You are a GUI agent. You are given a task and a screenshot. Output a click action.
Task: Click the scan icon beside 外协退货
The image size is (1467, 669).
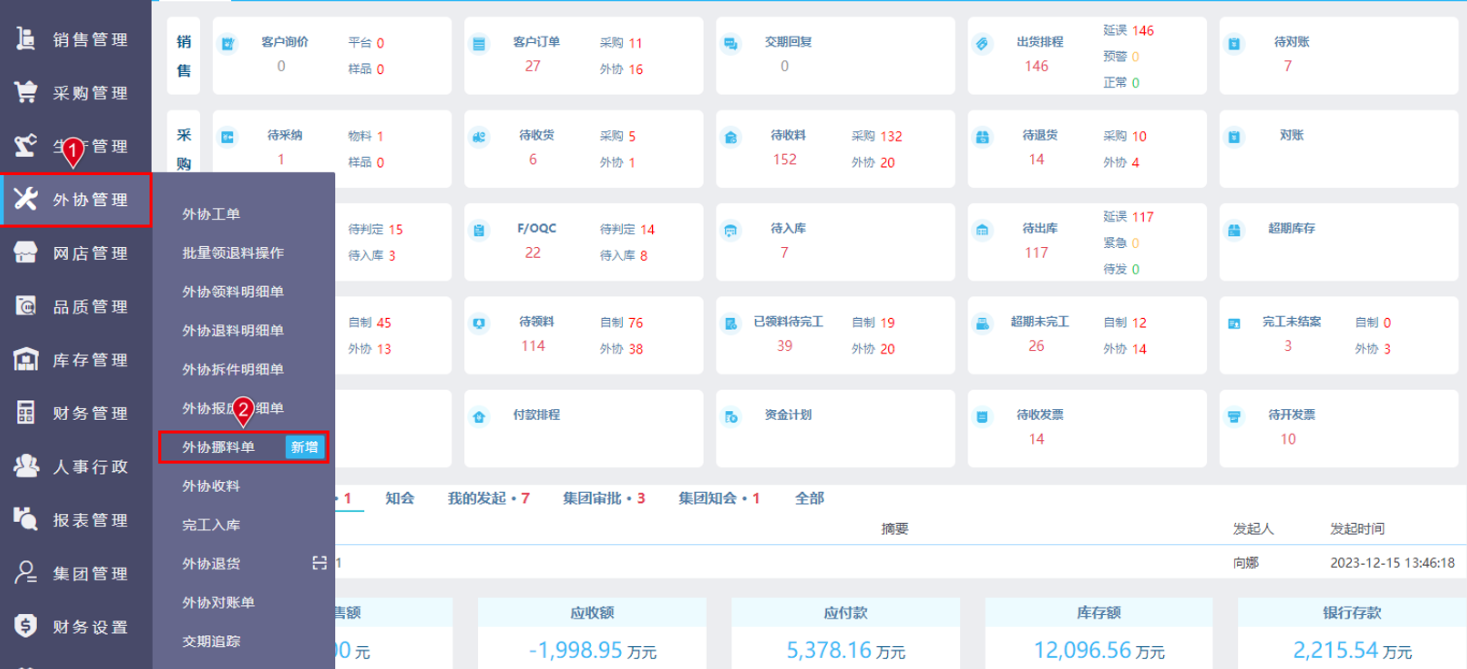pos(319,563)
